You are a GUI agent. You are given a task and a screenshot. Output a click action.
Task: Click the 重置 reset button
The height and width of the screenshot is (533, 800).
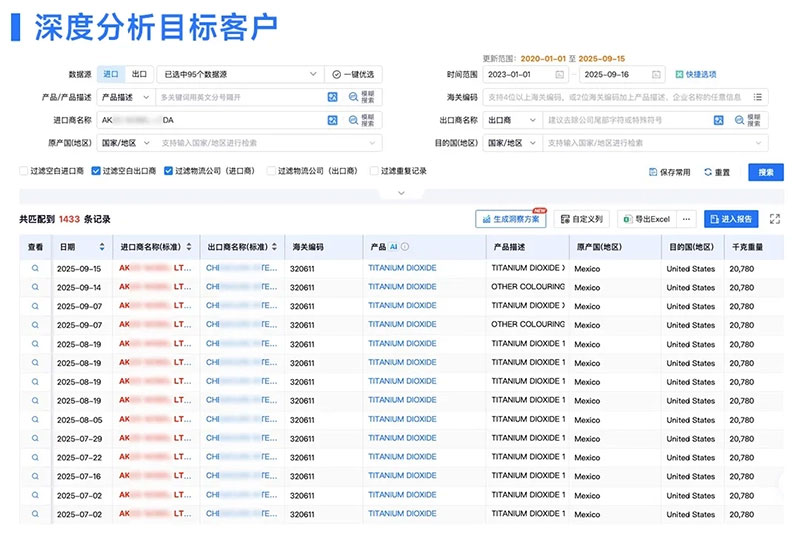point(717,172)
